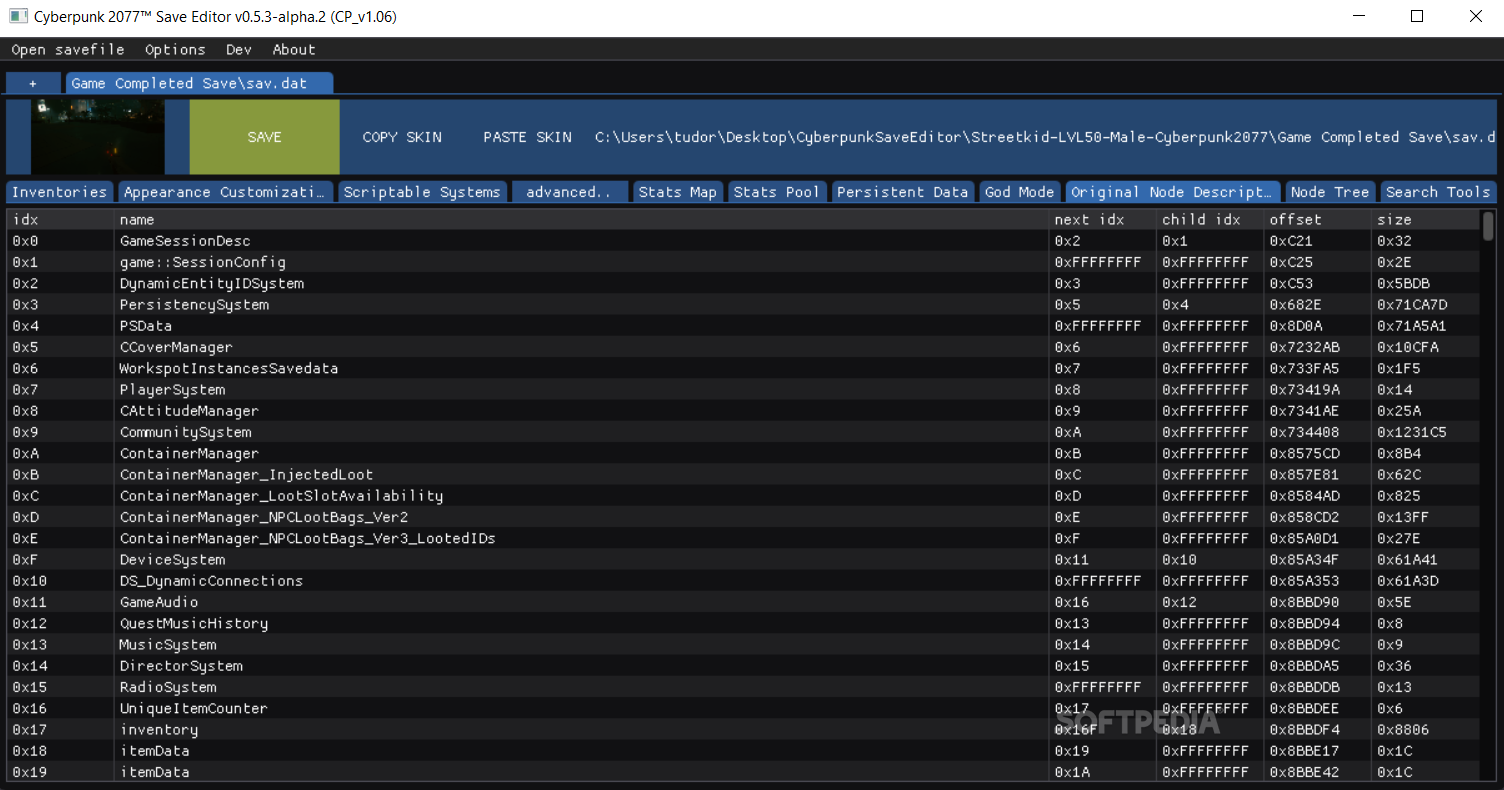Select the MusicSystem row name
The height and width of the screenshot is (790, 1504).
[x=168, y=644]
